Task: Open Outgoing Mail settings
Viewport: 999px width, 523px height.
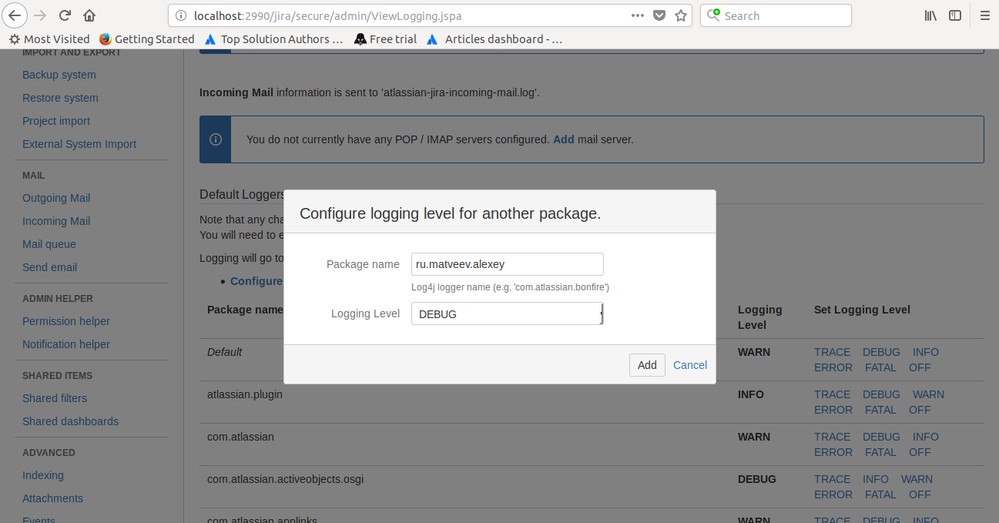Action: click(56, 198)
